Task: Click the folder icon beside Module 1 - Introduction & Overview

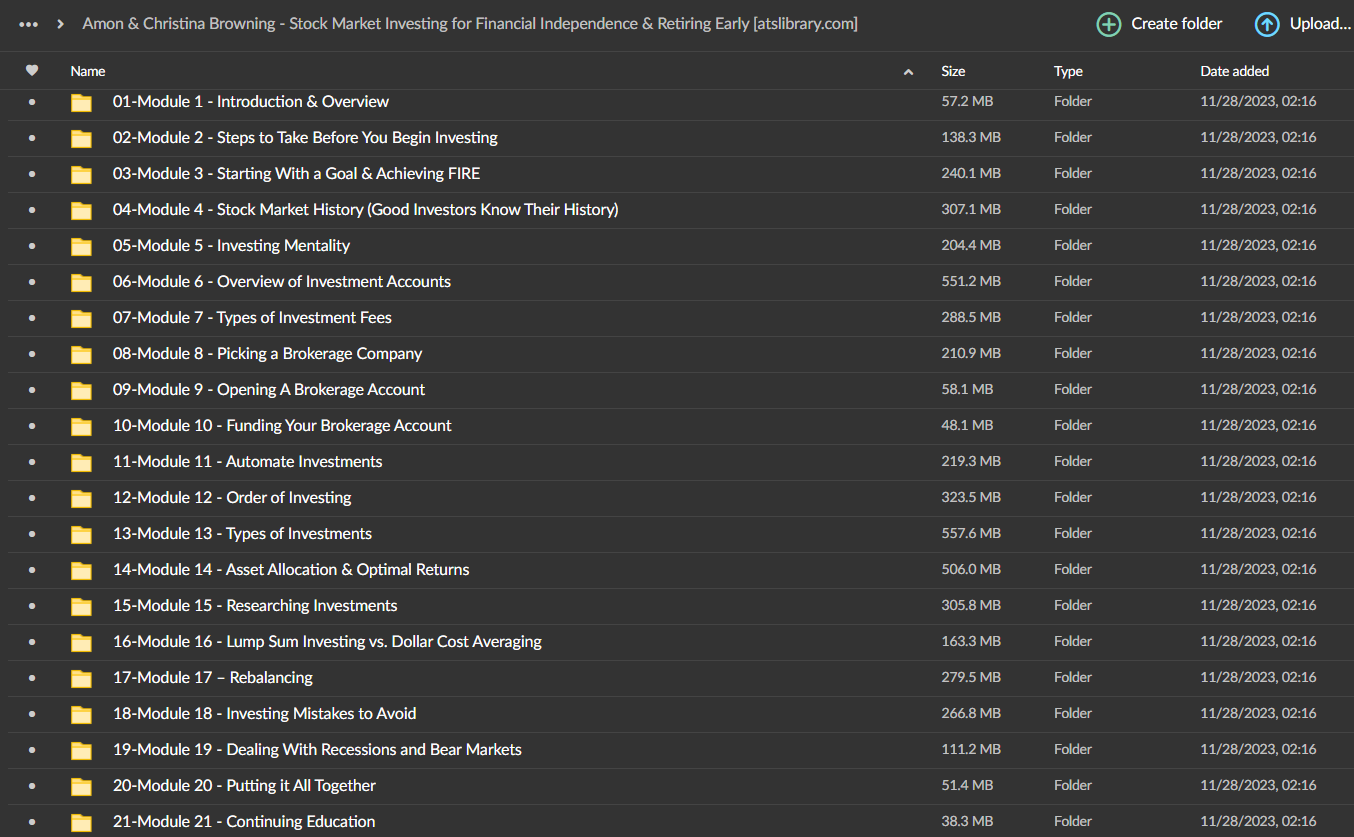Action: [81, 101]
